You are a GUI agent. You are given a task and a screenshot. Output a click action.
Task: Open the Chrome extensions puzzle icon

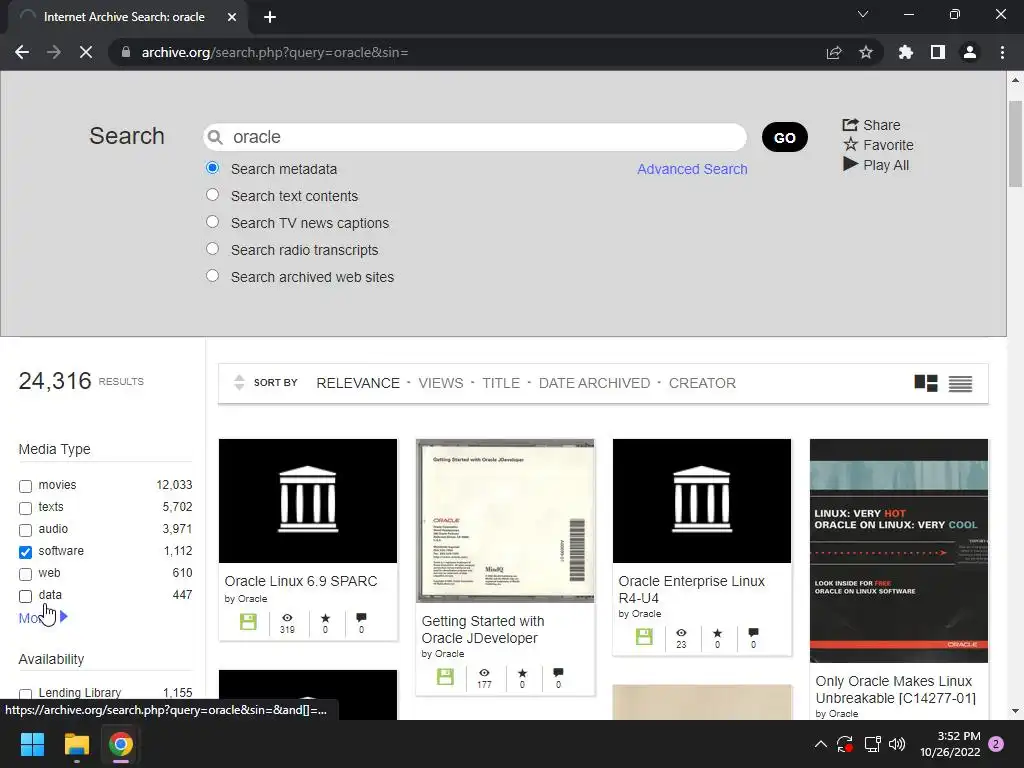pyautogui.click(x=906, y=52)
